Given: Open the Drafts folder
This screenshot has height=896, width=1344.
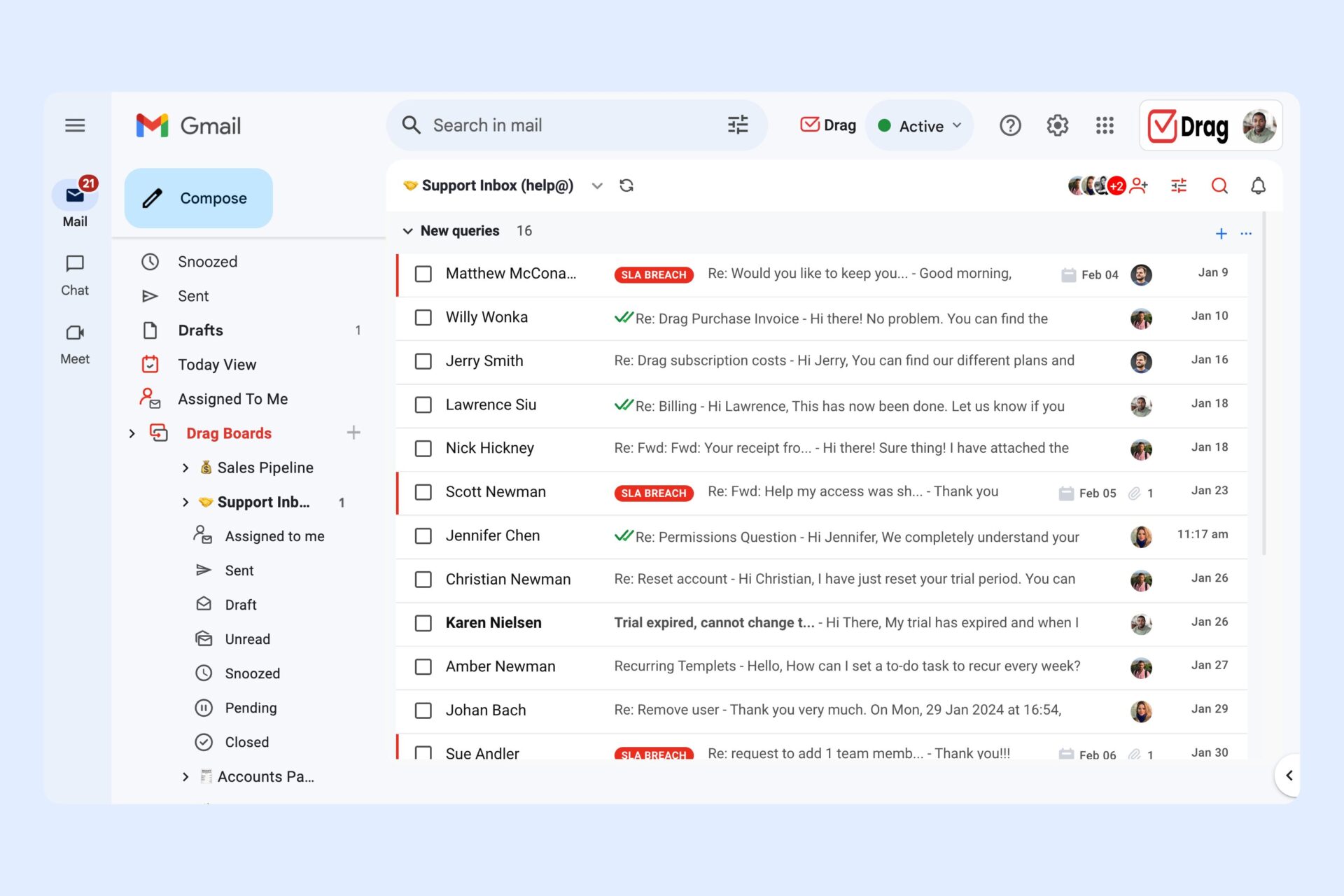Looking at the screenshot, I should (200, 330).
